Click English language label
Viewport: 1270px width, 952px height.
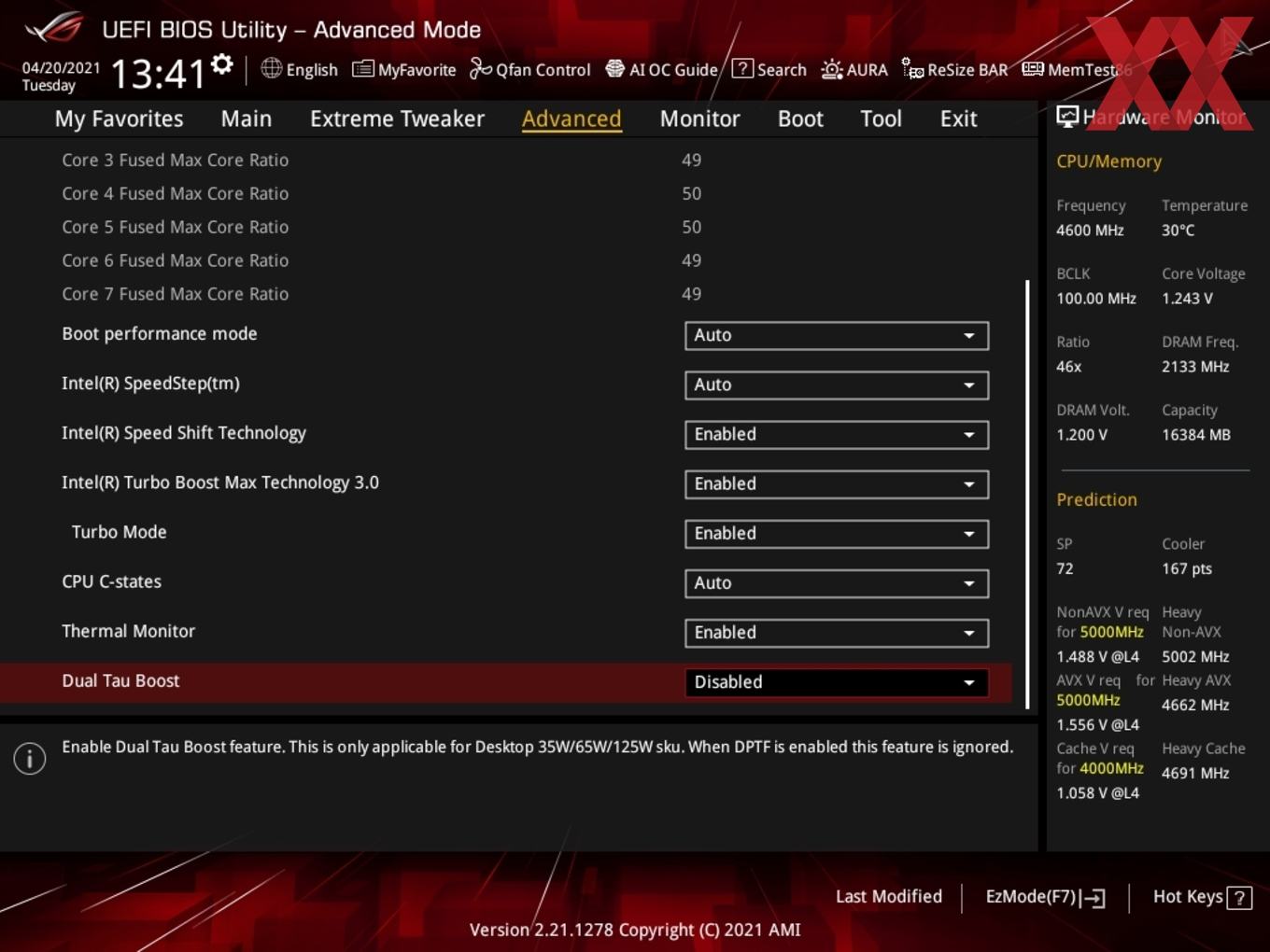coord(312,69)
